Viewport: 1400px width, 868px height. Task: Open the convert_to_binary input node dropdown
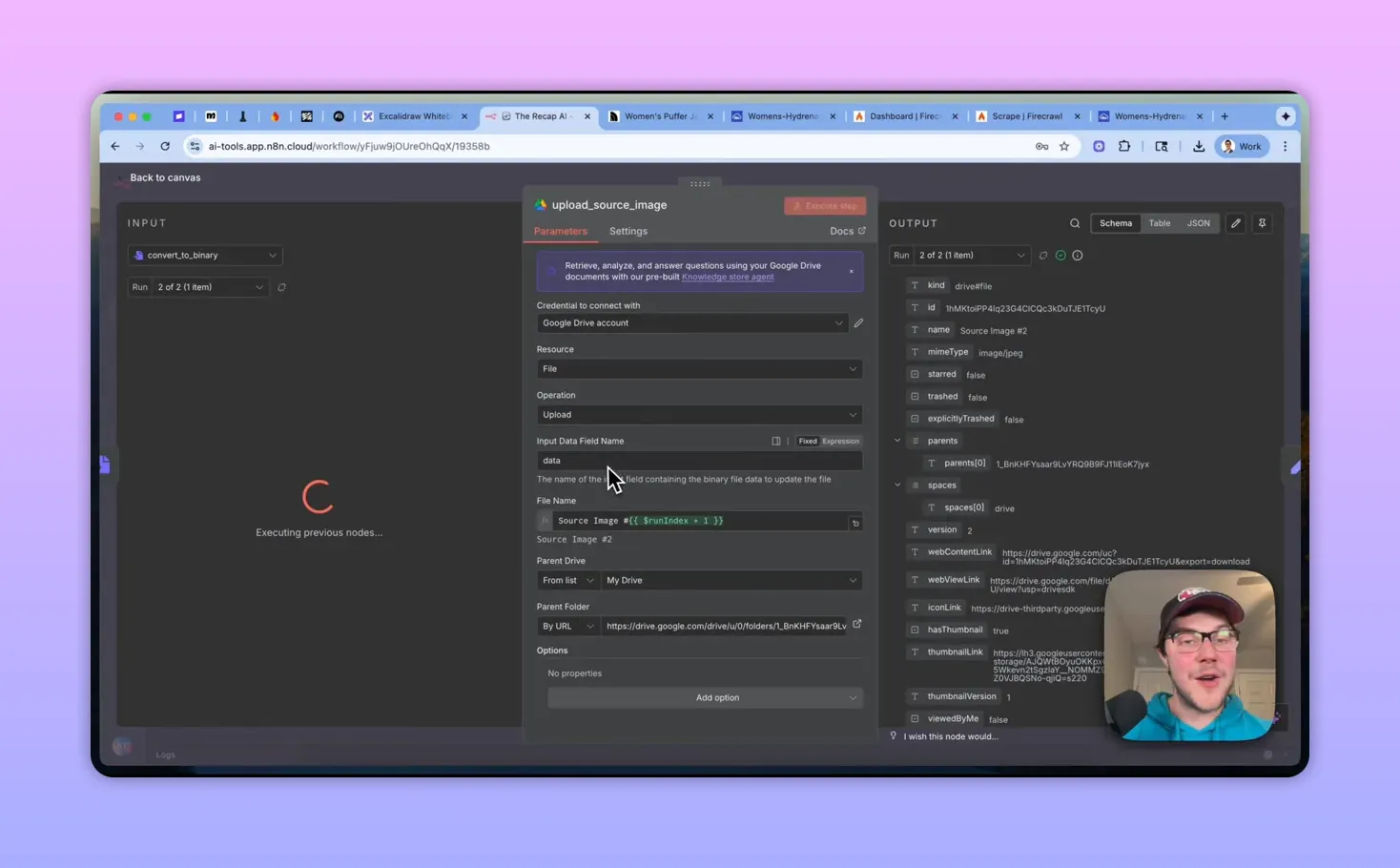pyautogui.click(x=205, y=256)
